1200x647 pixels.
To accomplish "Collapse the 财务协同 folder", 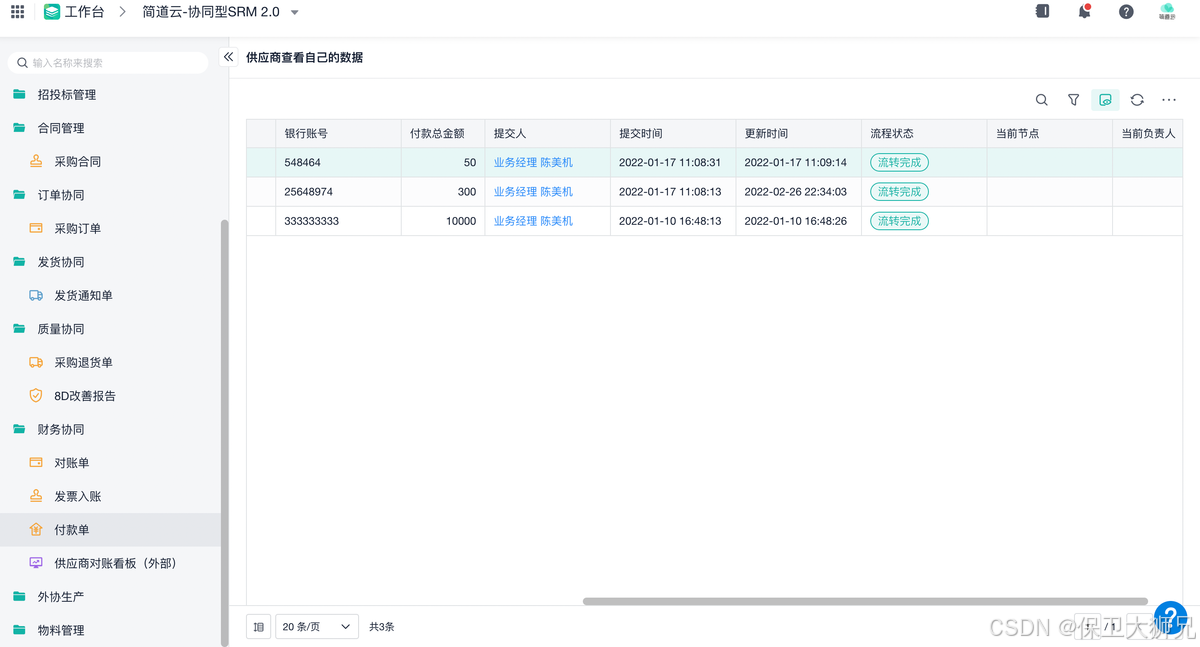I will coord(19,429).
